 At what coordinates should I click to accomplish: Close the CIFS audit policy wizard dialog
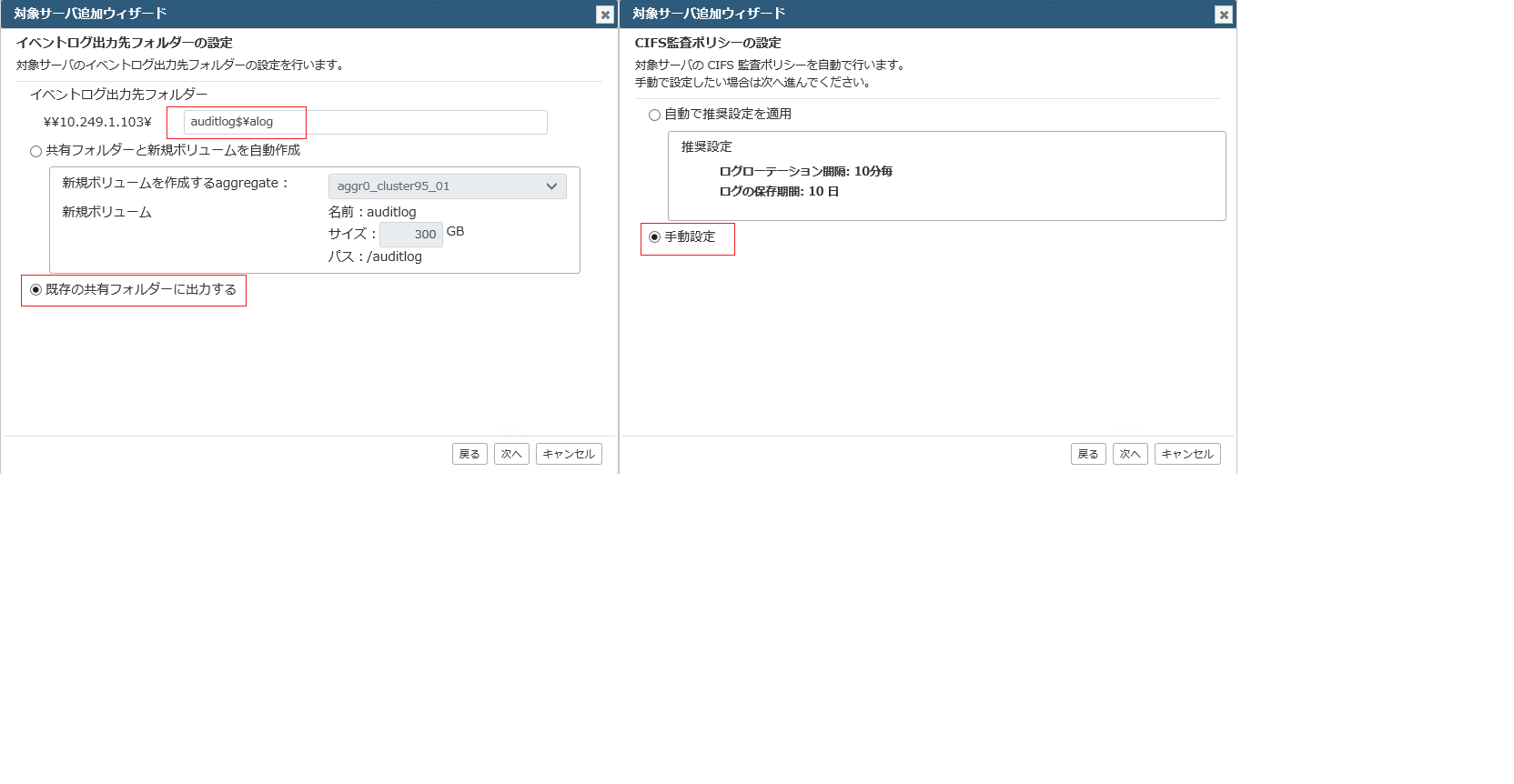[x=1224, y=15]
